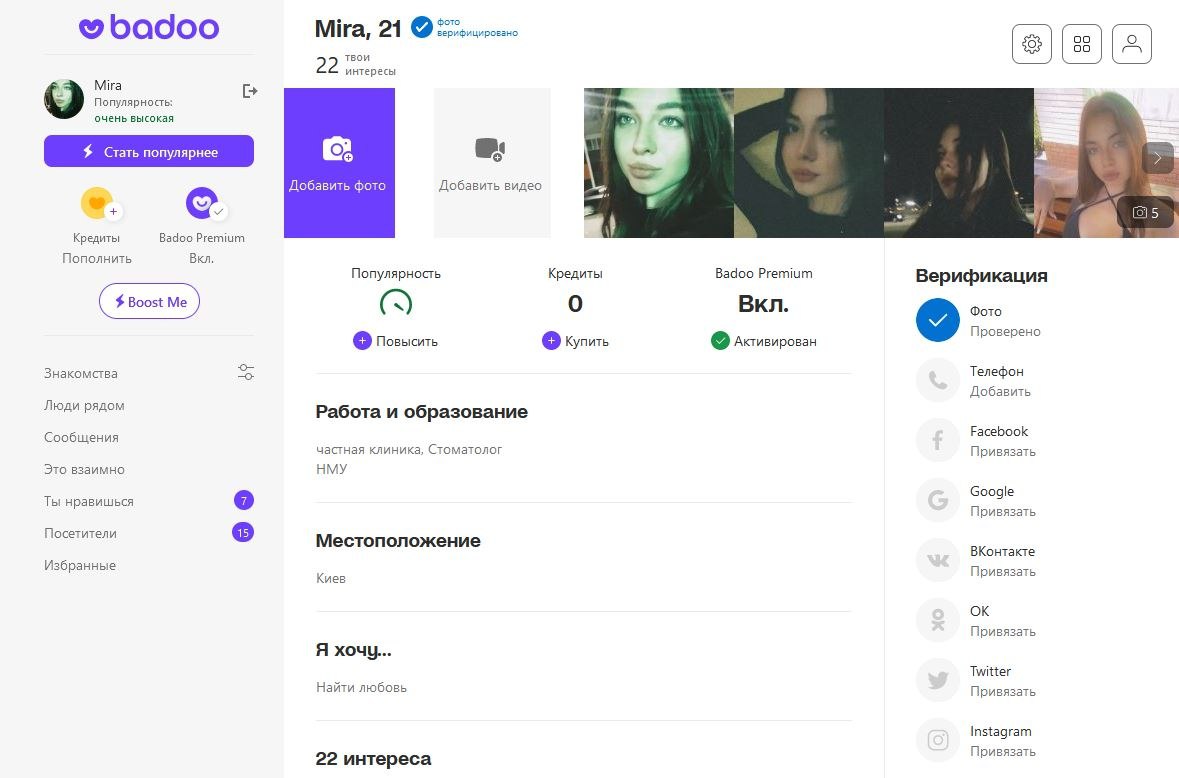Open Это взаимно list
Viewport: 1179px width, 778px height.
[x=84, y=469]
